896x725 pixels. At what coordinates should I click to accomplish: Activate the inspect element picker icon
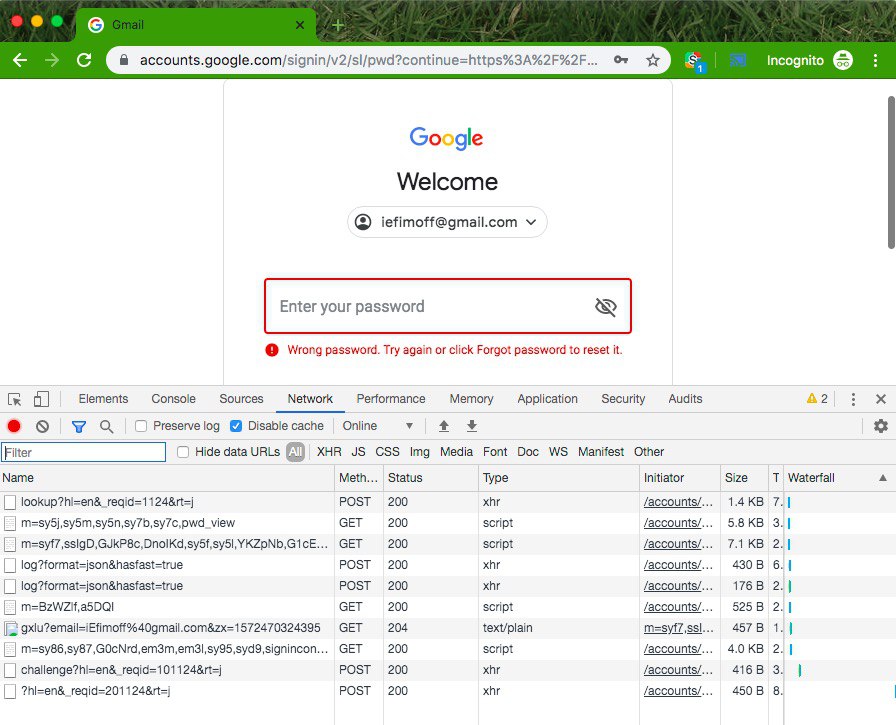pyautogui.click(x=15, y=399)
